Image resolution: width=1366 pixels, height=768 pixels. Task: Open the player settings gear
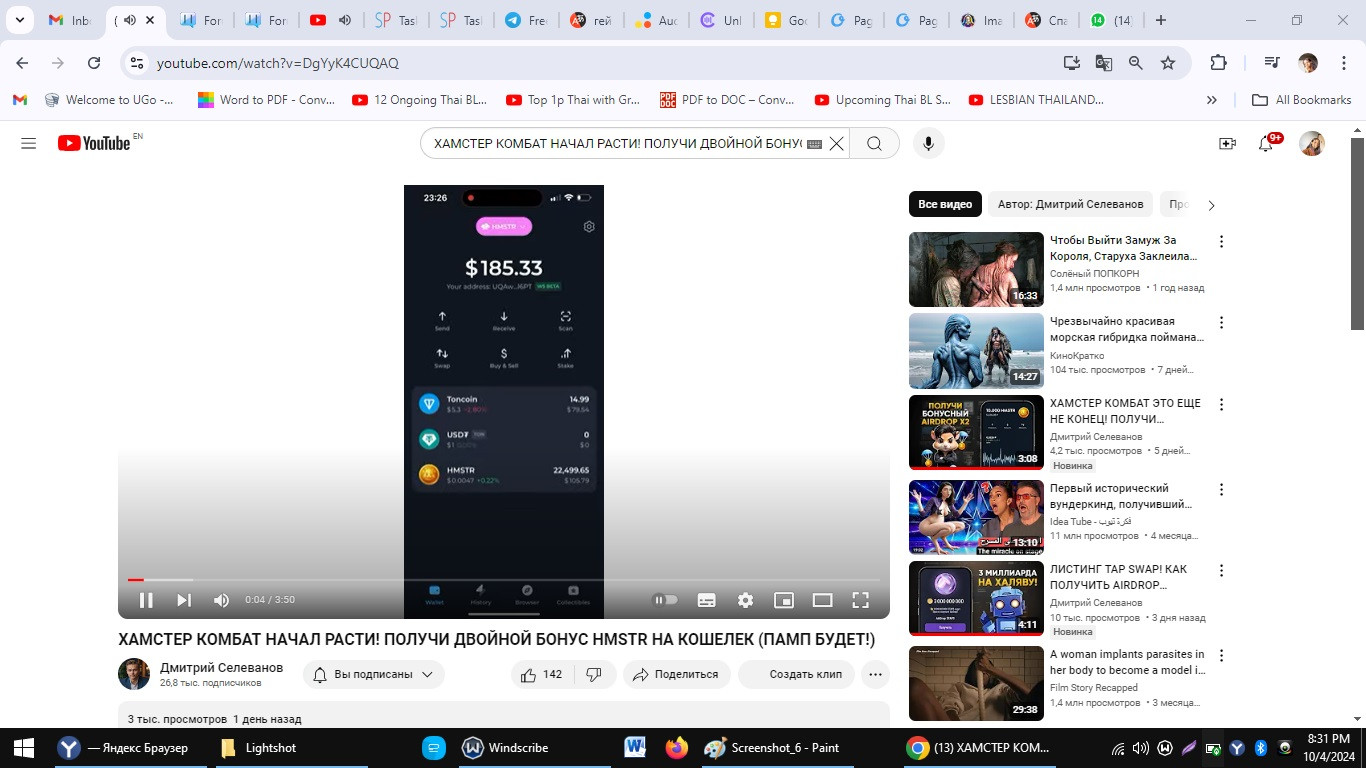[745, 600]
